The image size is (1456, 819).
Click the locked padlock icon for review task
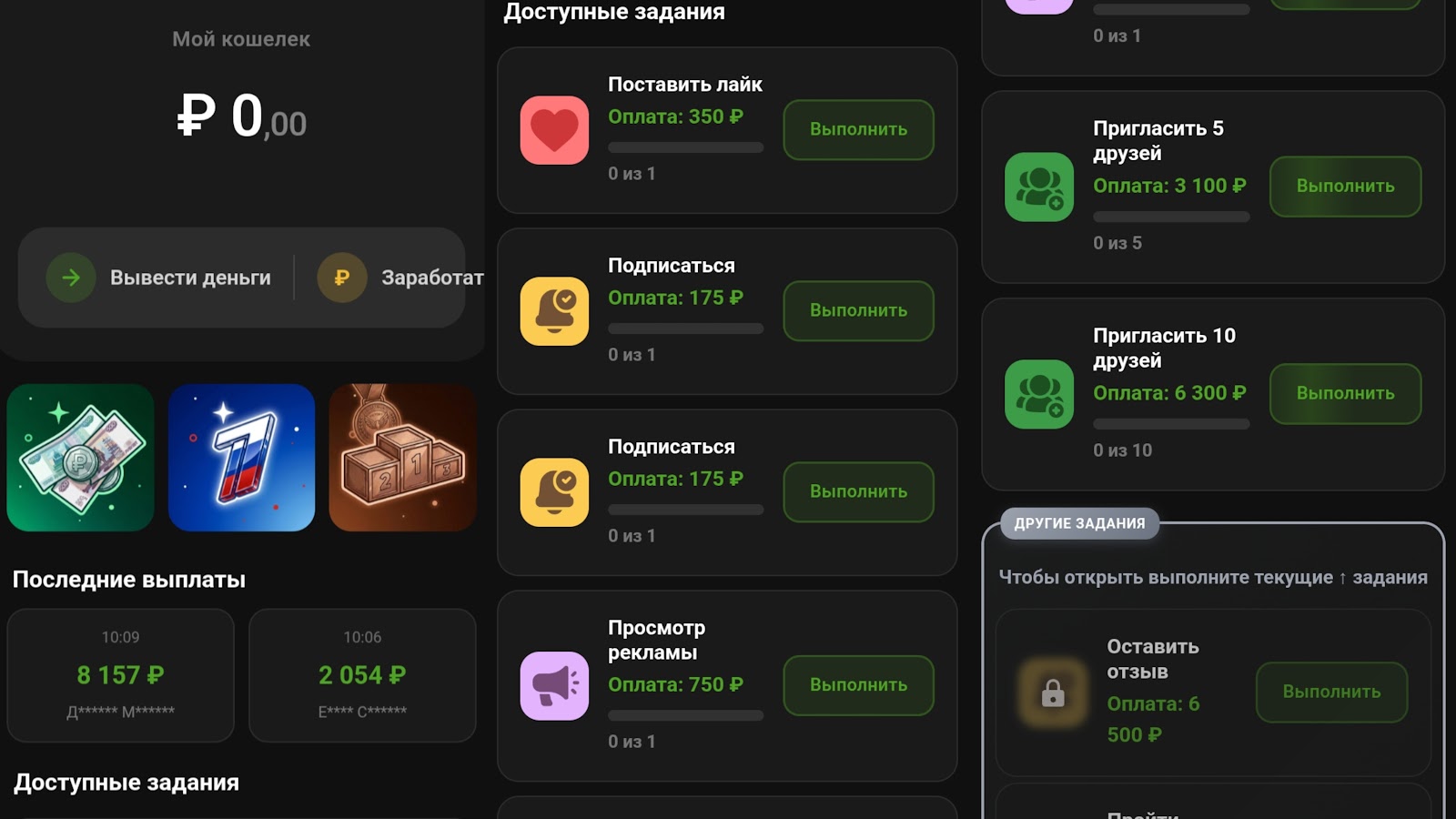[1053, 694]
